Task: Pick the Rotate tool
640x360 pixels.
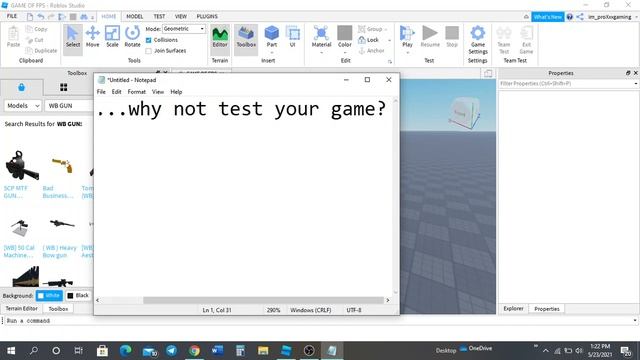Action: point(132,37)
